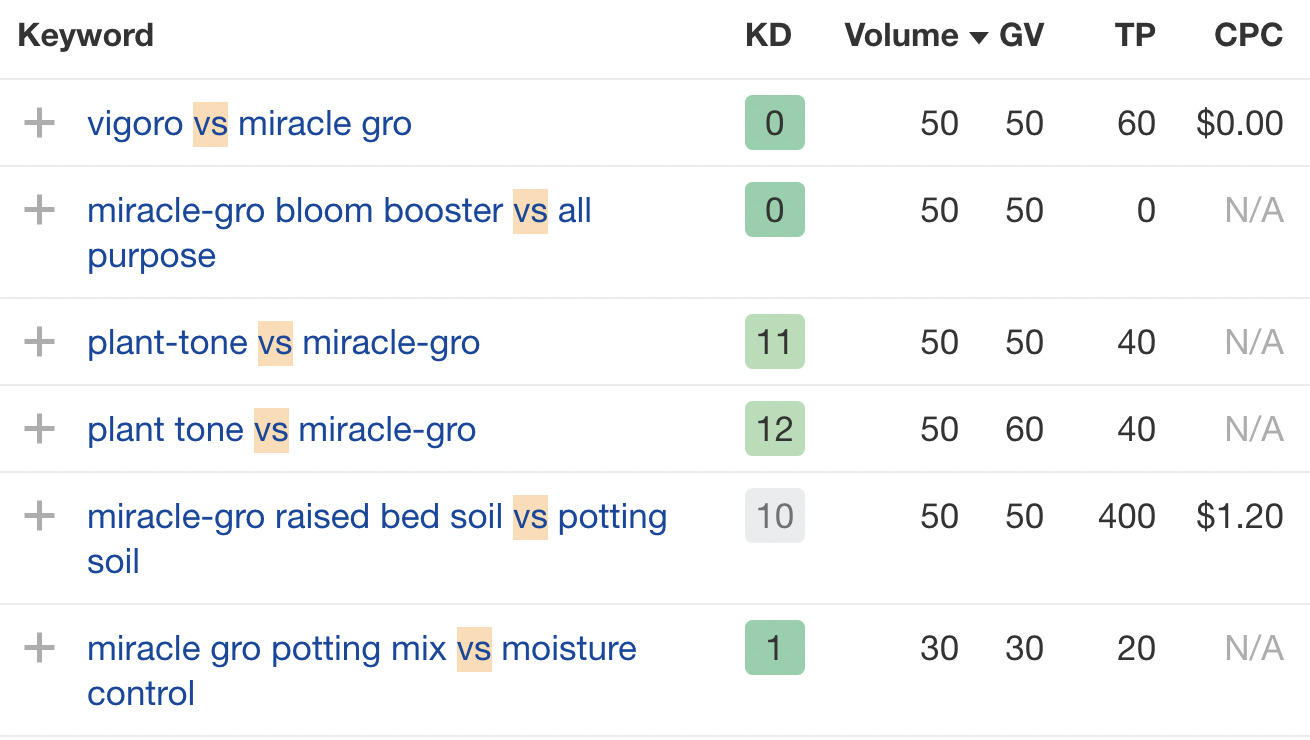The height and width of the screenshot is (740, 1310).
Task: Click the plus icon beside "plant-tone vs miracle-gro"
Action: (38, 342)
